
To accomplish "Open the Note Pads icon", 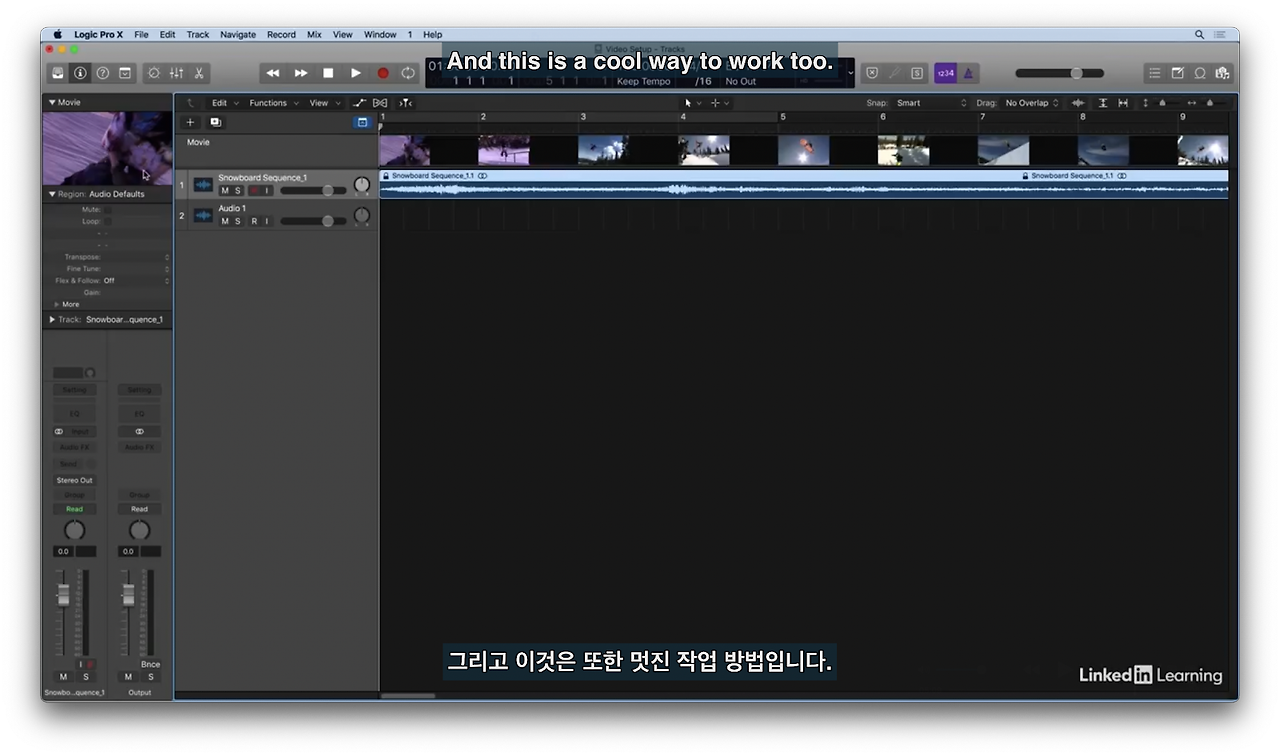I will (1177, 73).
